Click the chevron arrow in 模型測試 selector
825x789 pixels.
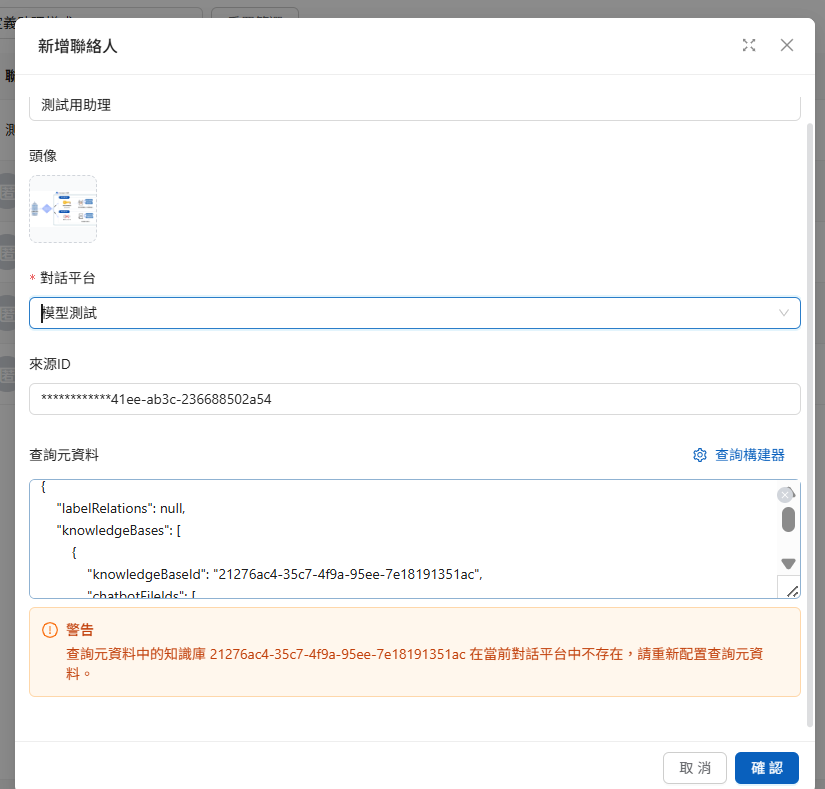[783, 313]
